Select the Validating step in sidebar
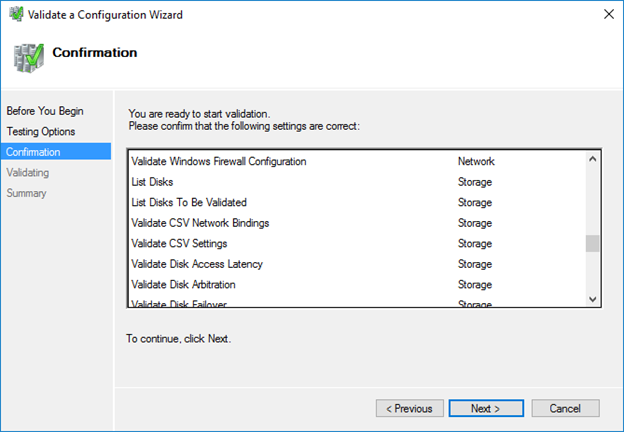 point(27,172)
